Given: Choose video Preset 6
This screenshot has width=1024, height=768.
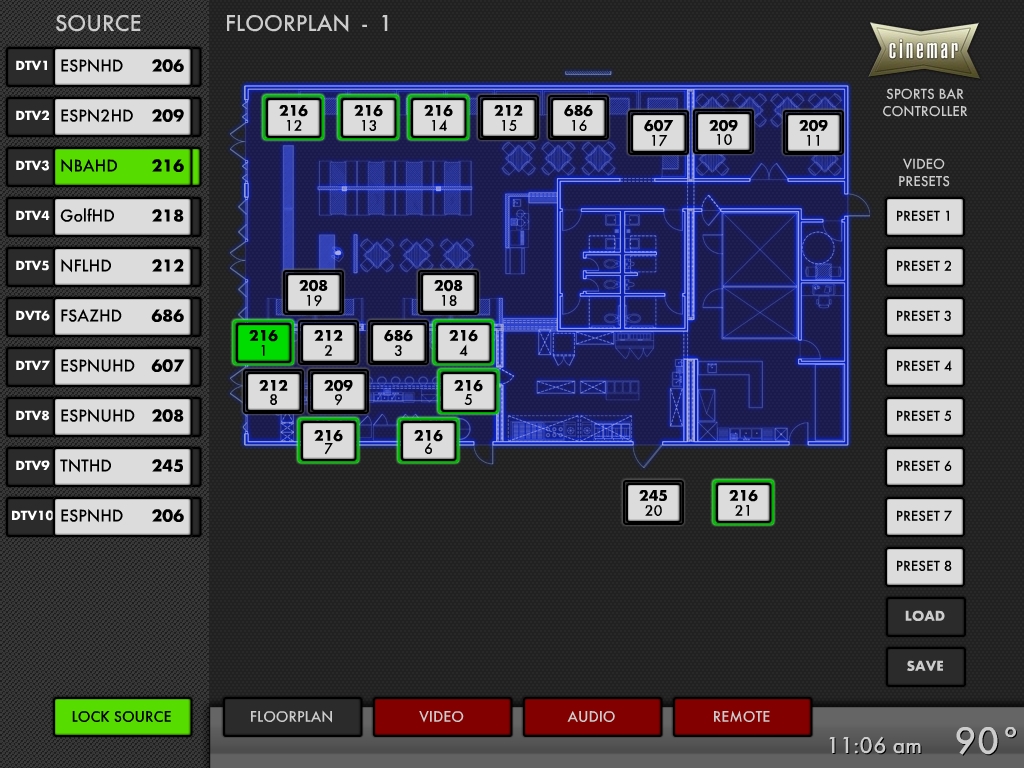Looking at the screenshot, I should 924,466.
